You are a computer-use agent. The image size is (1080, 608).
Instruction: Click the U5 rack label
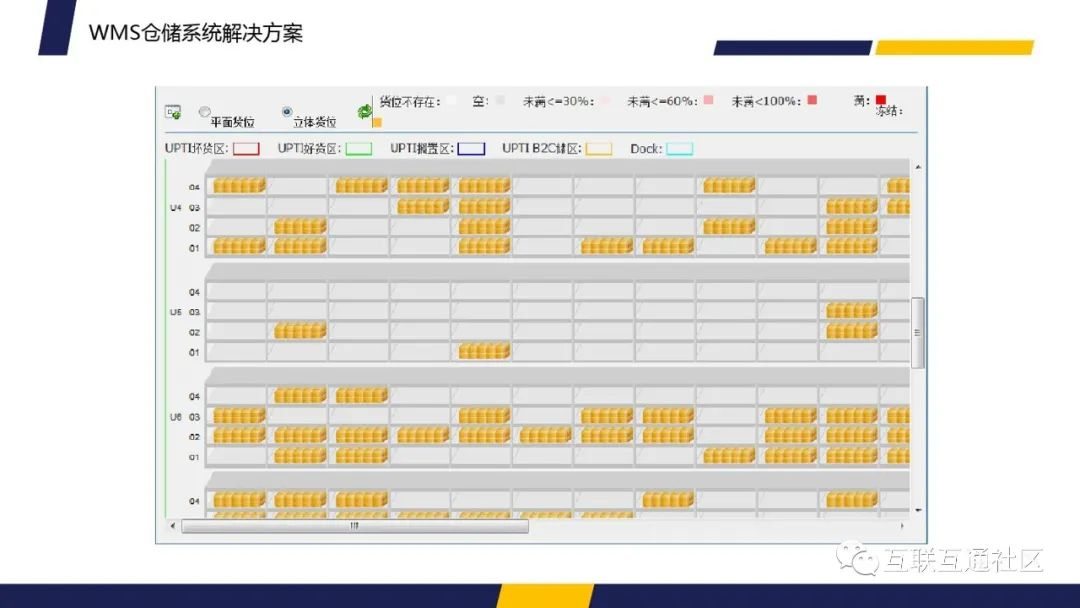[x=176, y=312]
